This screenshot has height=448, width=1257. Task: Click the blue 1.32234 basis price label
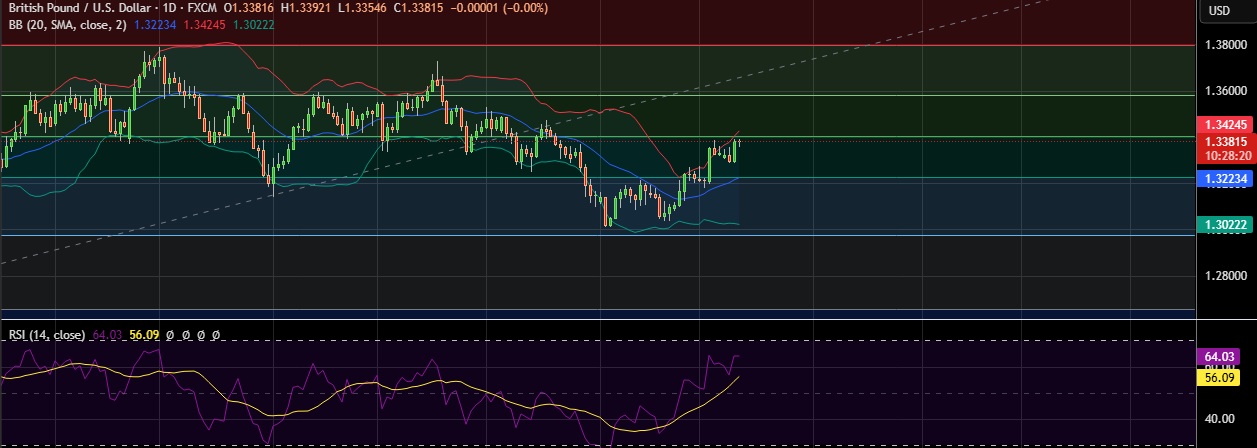[x=1225, y=177]
